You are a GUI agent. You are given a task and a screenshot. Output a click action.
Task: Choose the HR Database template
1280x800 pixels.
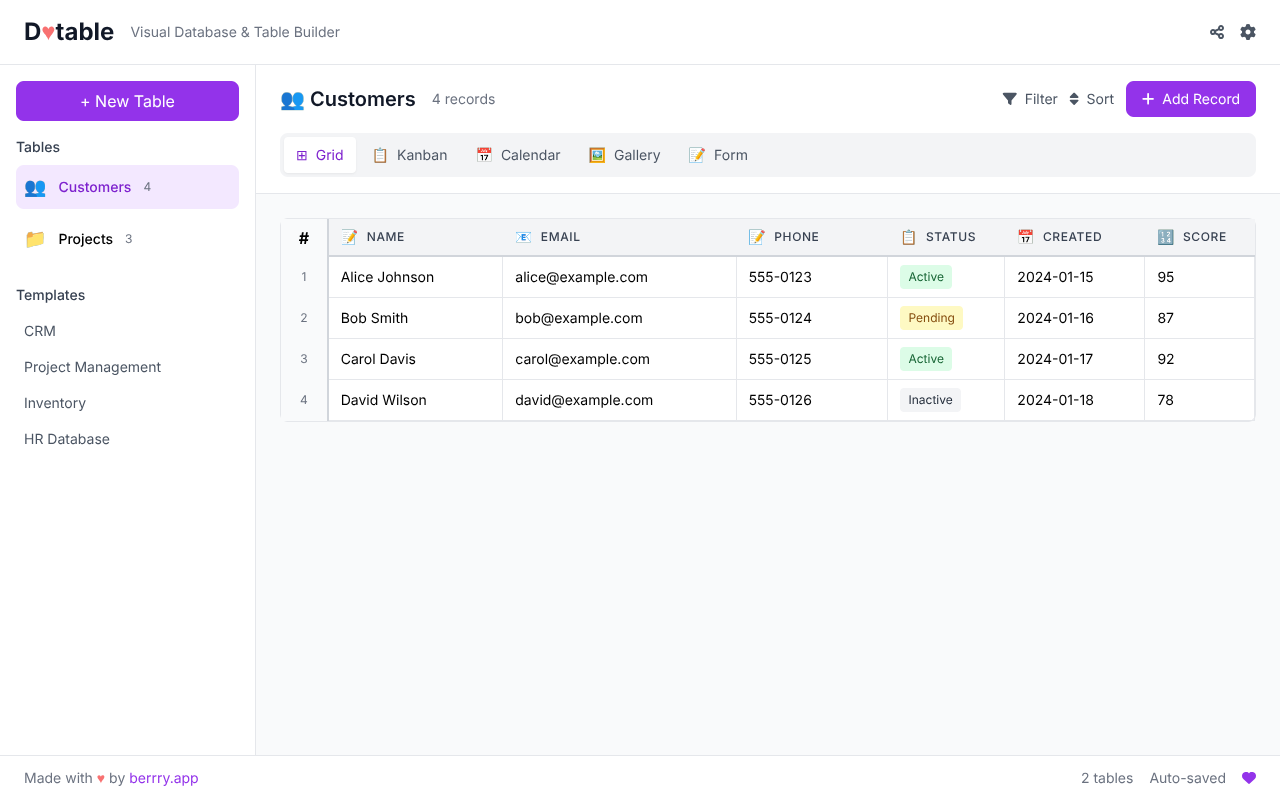67,439
